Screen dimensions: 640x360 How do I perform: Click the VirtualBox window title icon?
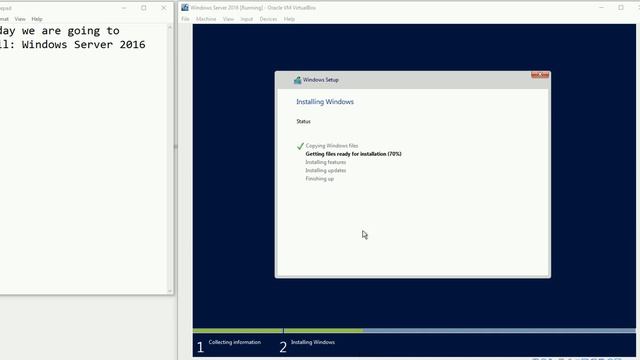185,7
